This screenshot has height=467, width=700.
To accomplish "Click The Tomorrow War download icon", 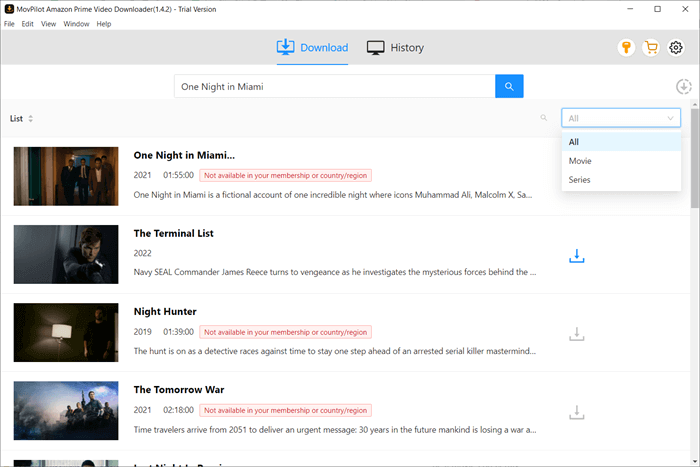I will tap(576, 412).
